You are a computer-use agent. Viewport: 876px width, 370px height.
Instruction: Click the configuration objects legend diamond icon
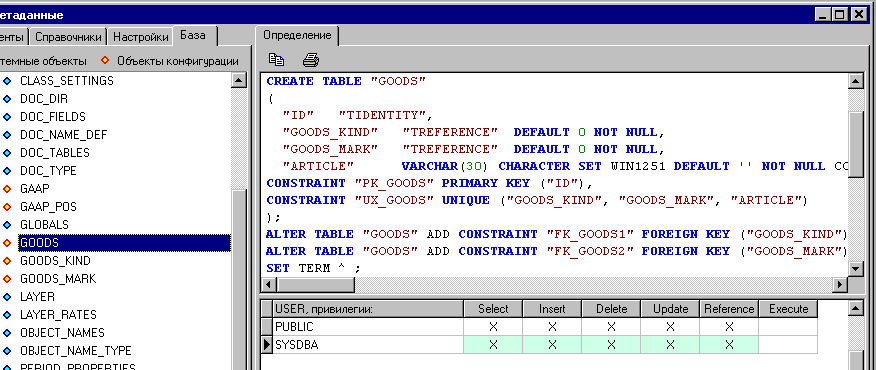[x=105, y=60]
